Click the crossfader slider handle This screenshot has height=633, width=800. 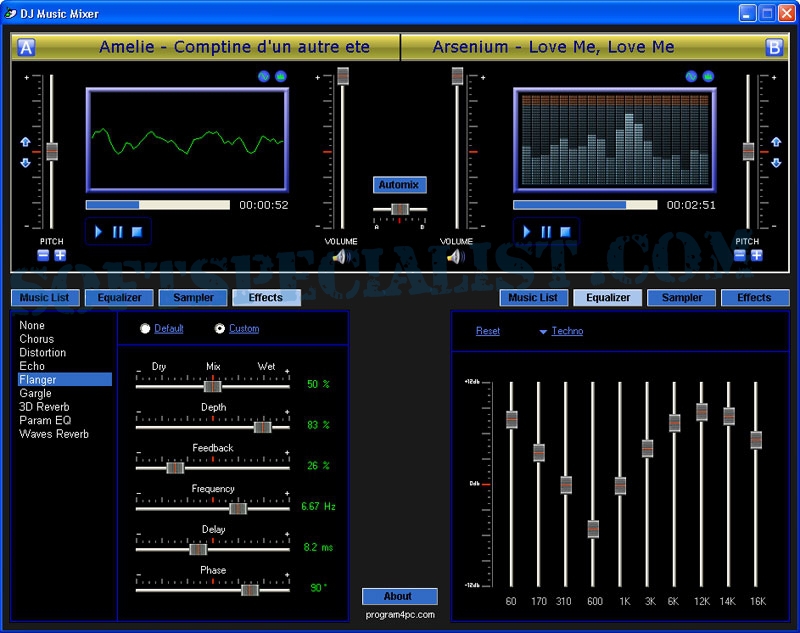(x=400, y=209)
